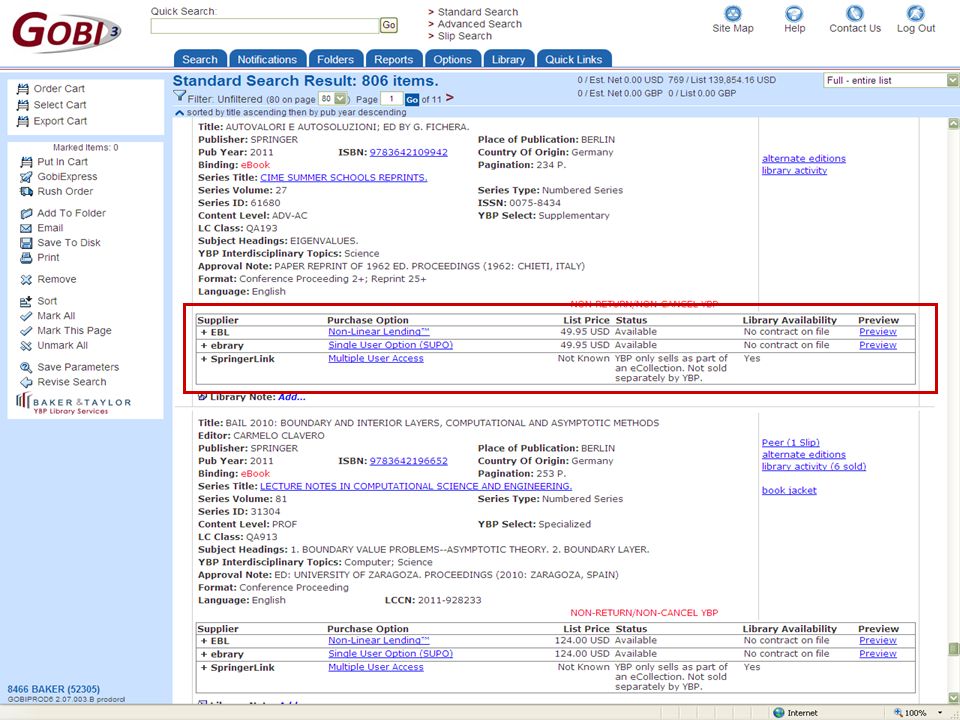Open EBL Preview link for Autovalori
Viewport: 960px width, 720px height.
click(877, 332)
